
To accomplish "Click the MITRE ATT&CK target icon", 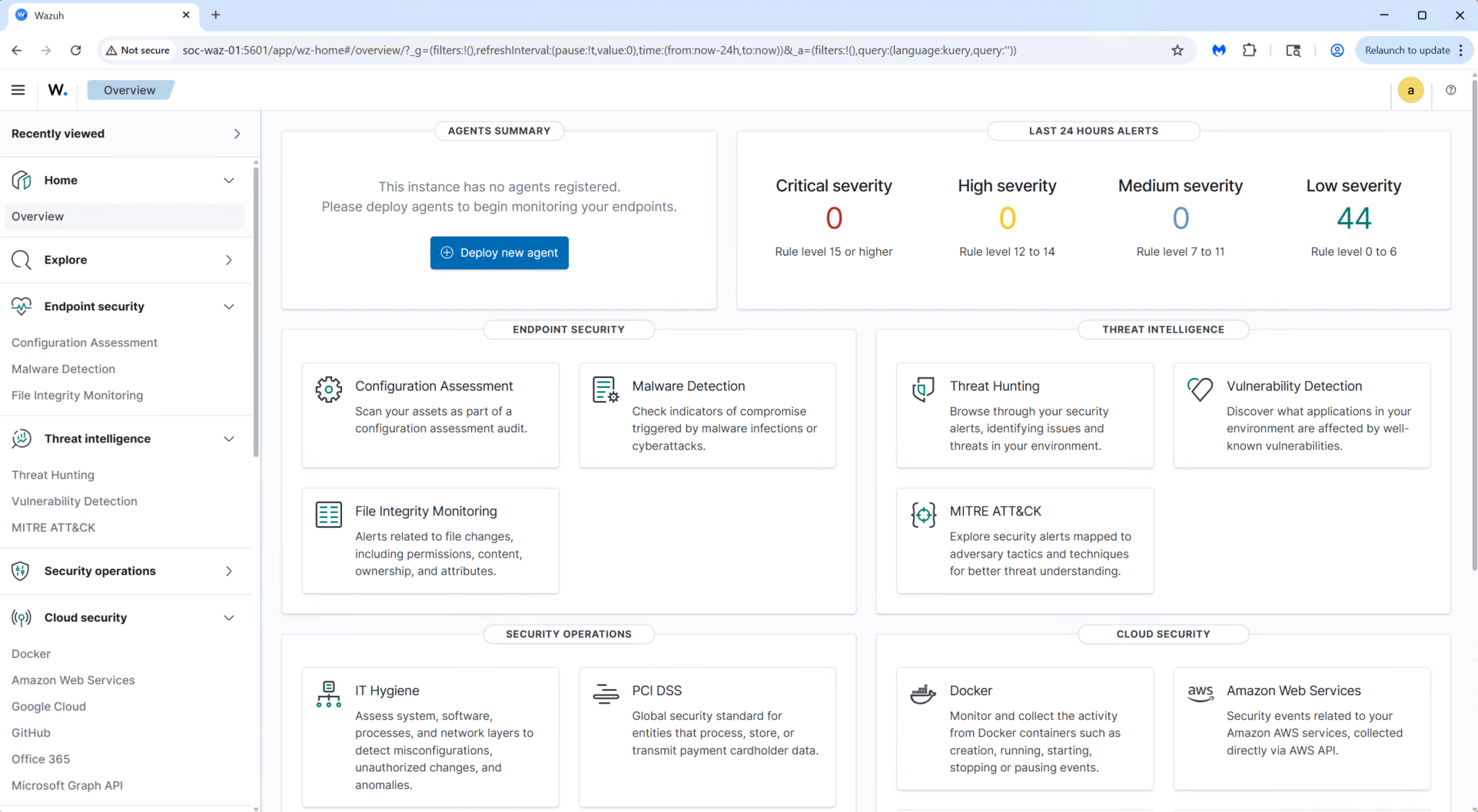I will pyautogui.click(x=922, y=515).
